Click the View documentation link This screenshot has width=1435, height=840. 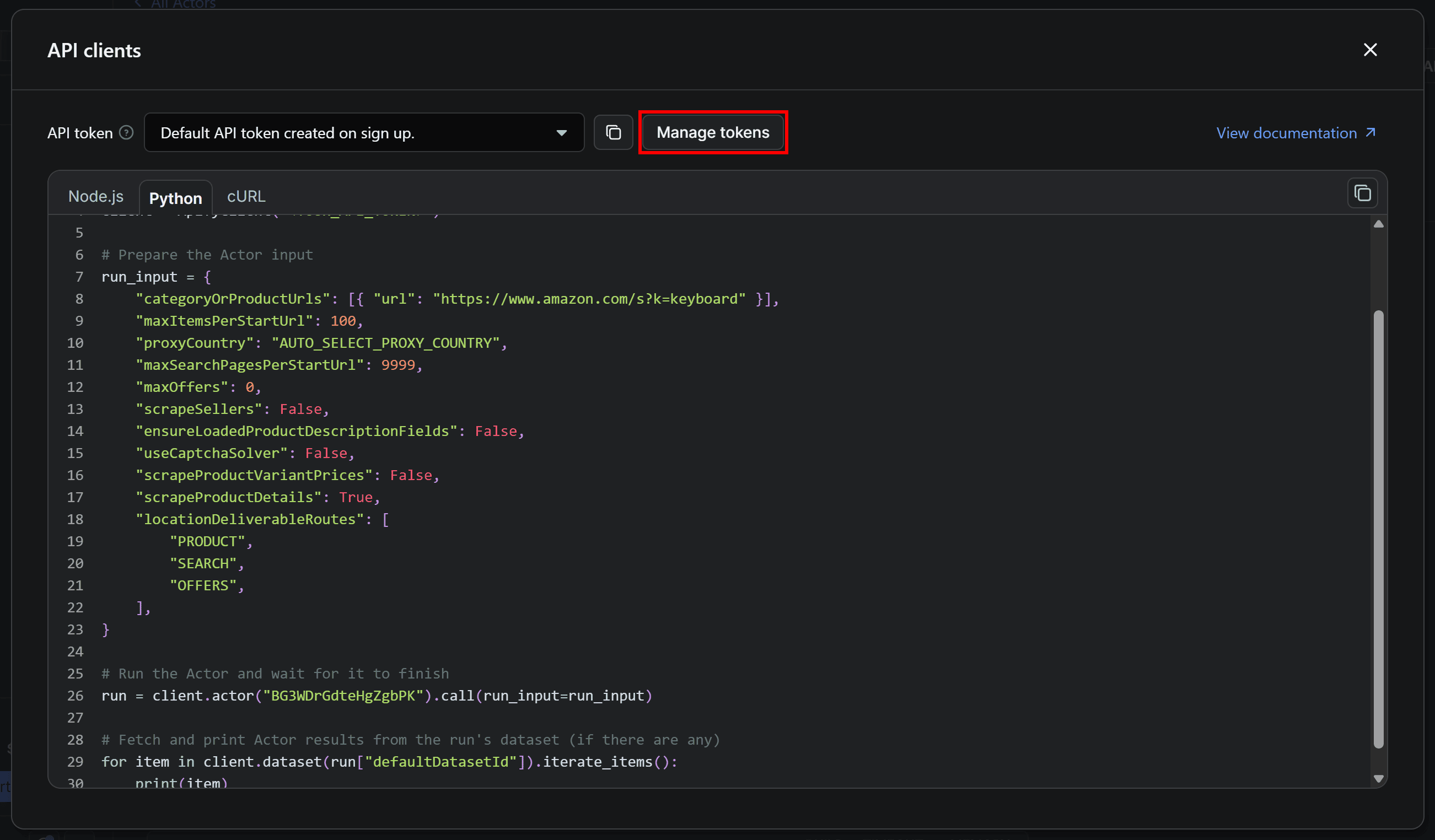tap(1287, 132)
